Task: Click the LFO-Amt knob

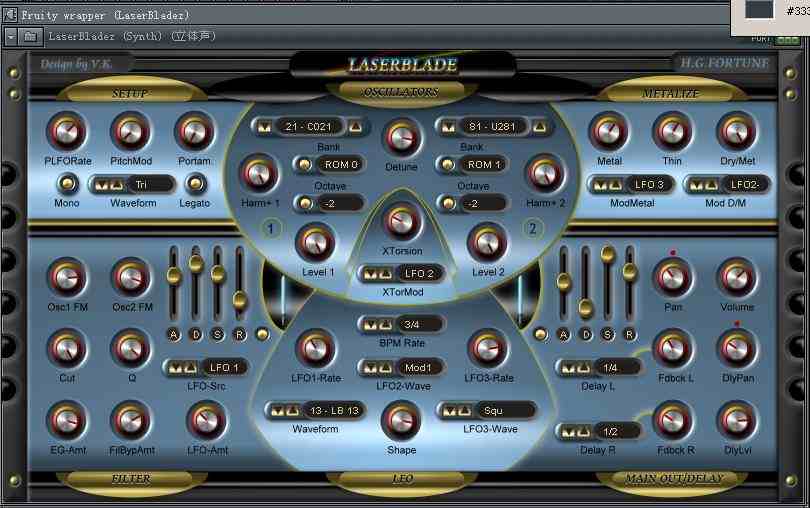Action: (x=207, y=421)
